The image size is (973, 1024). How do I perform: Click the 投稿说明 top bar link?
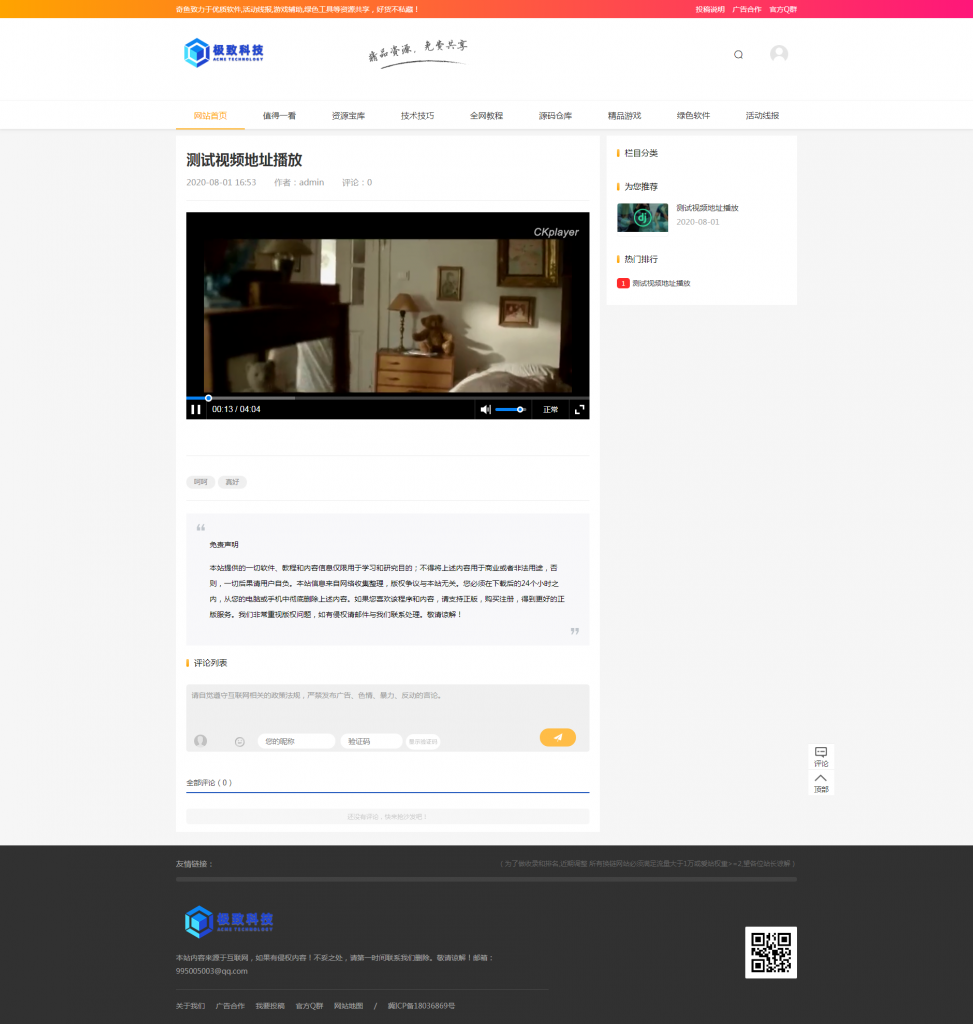click(710, 9)
